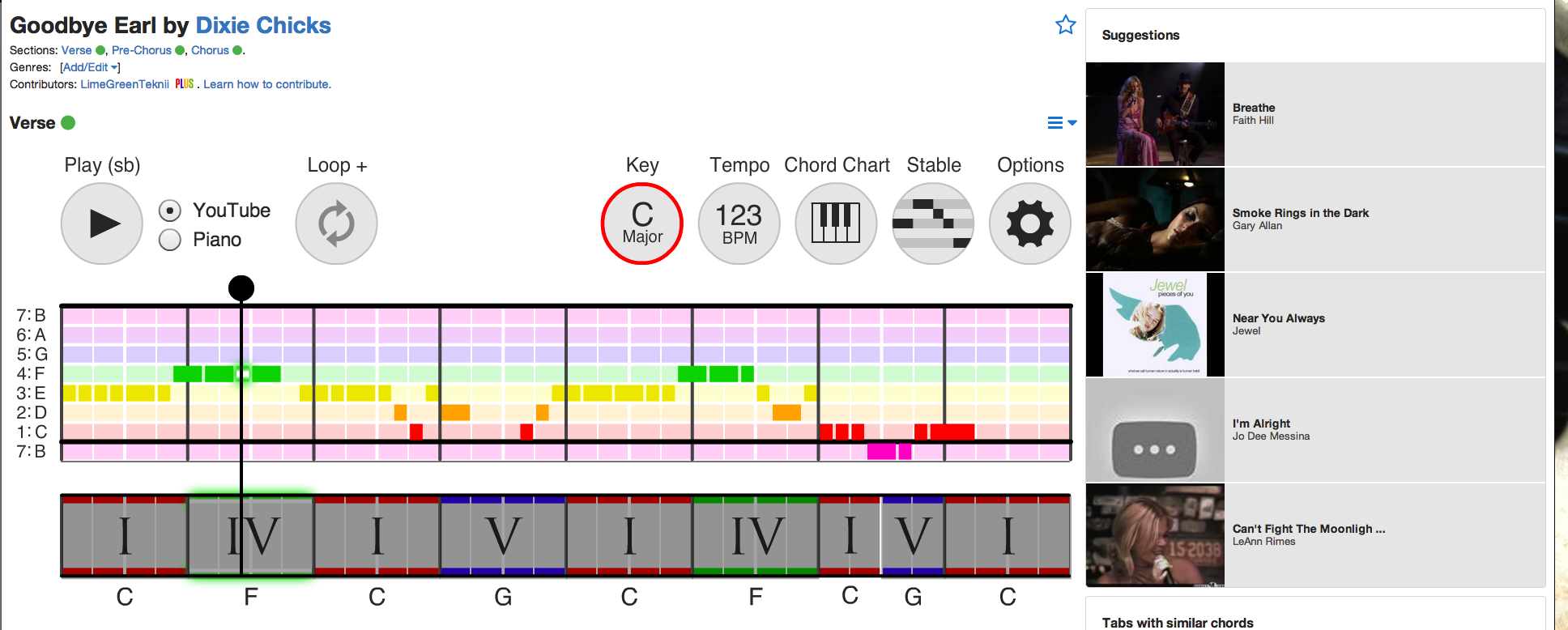Click the 'Jo Dee Messina' artist name
This screenshot has width=1568, height=630.
tap(1271, 436)
